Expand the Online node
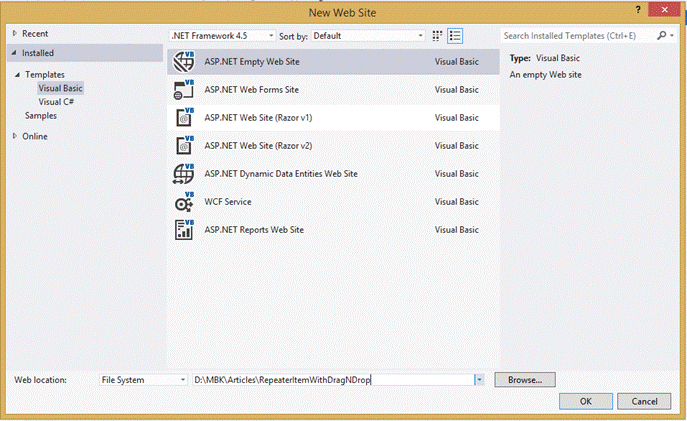The height and width of the screenshot is (421, 687). [15, 136]
